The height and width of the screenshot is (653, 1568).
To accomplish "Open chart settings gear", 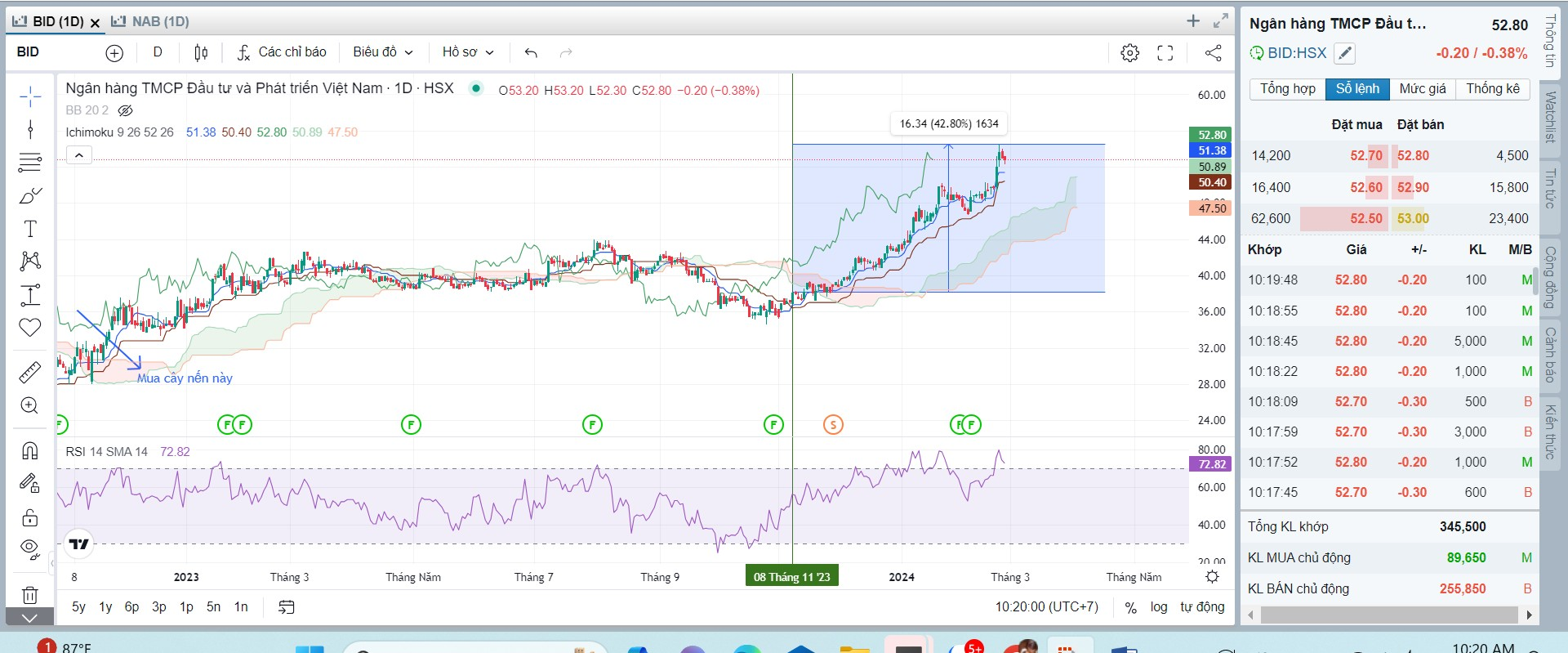I will pyautogui.click(x=1130, y=53).
